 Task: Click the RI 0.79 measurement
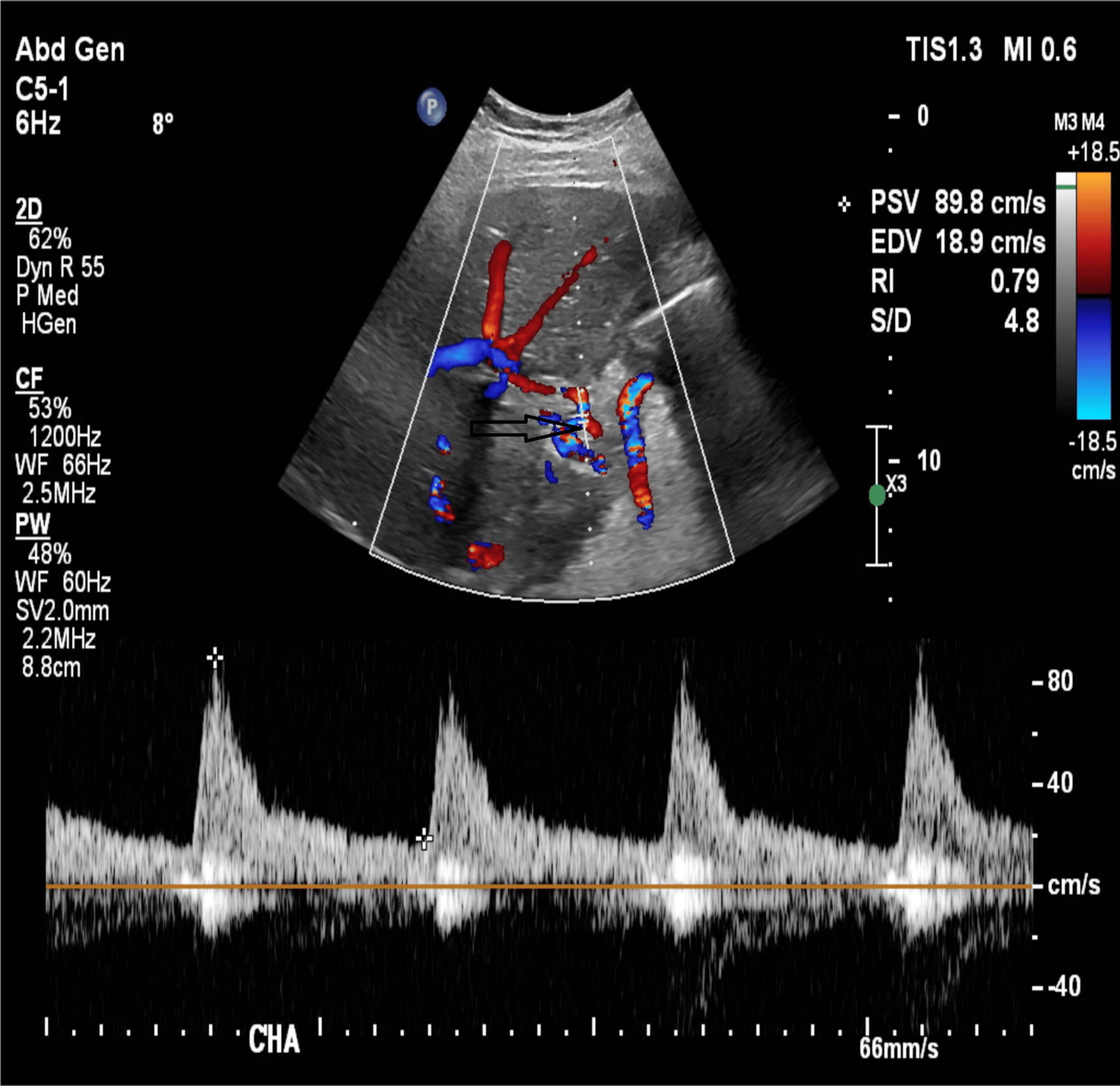pos(955,281)
